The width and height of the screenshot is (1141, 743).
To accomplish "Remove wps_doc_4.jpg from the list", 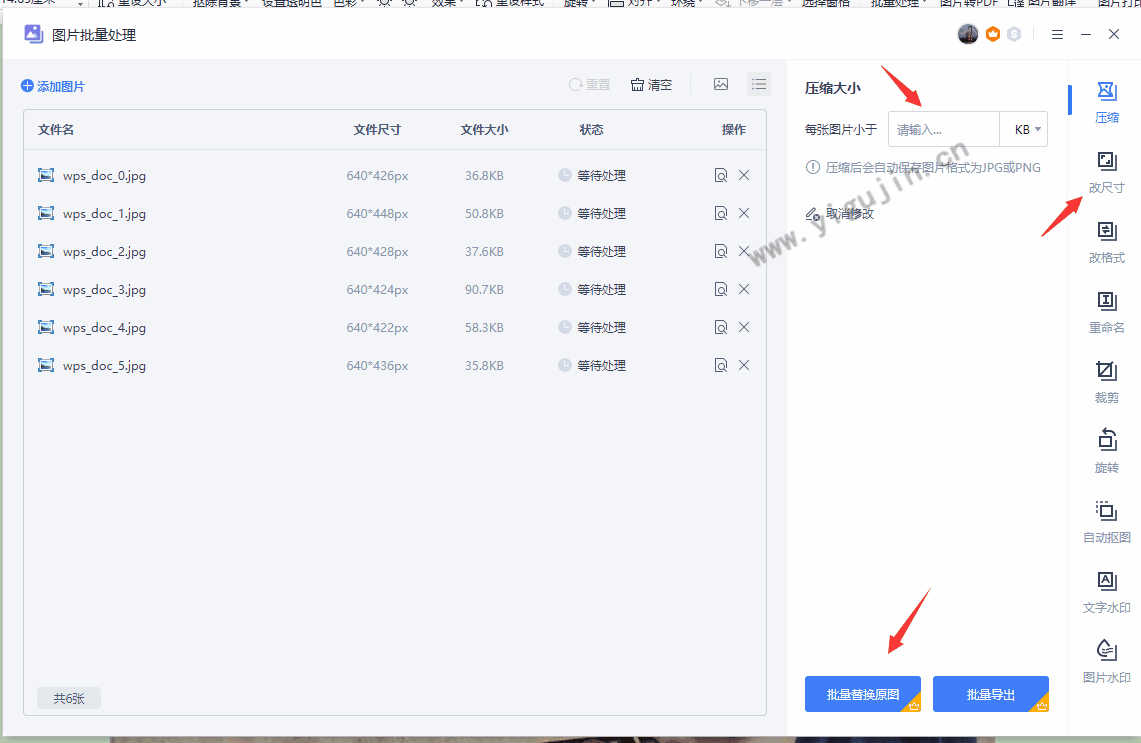I will click(744, 327).
